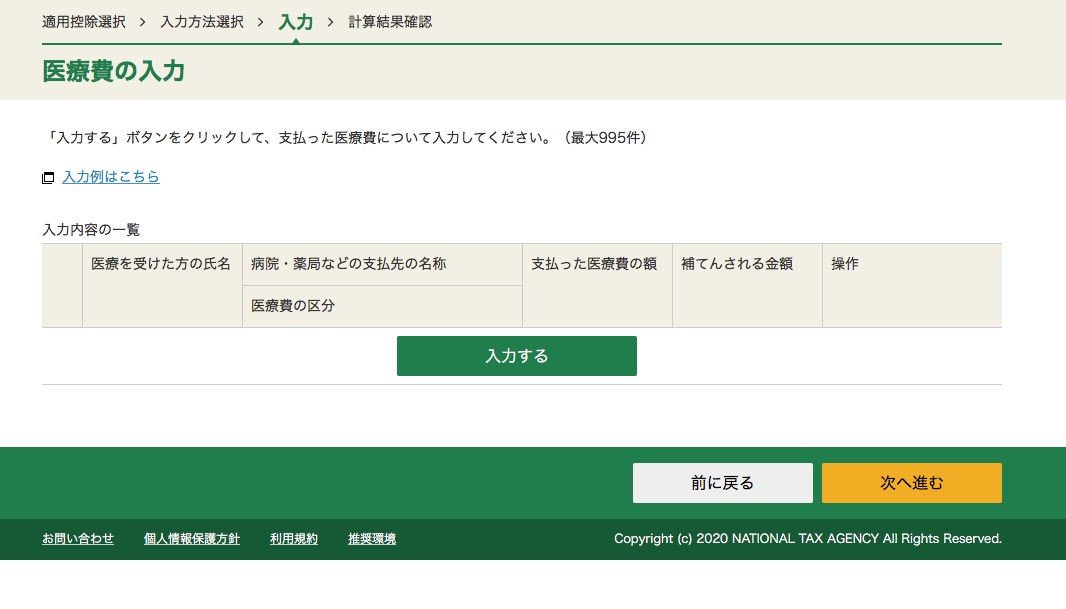Open the 利用規約 footer link
1066x609 pixels.
tap(294, 539)
